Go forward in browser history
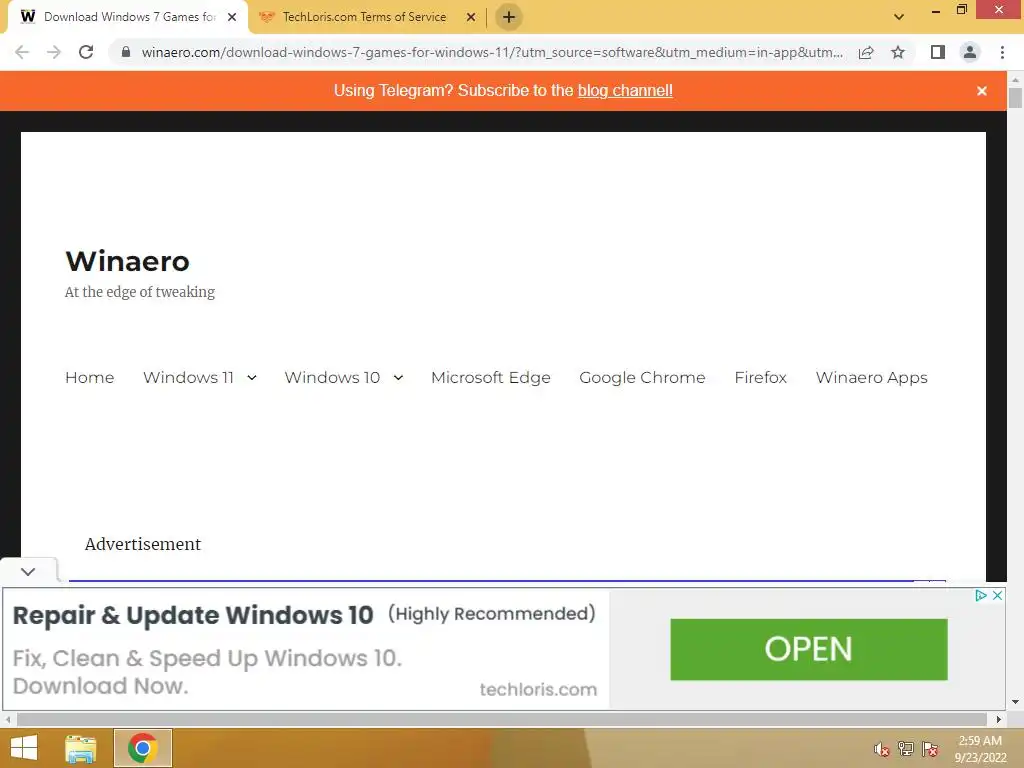The width and height of the screenshot is (1024, 768). coord(54,52)
